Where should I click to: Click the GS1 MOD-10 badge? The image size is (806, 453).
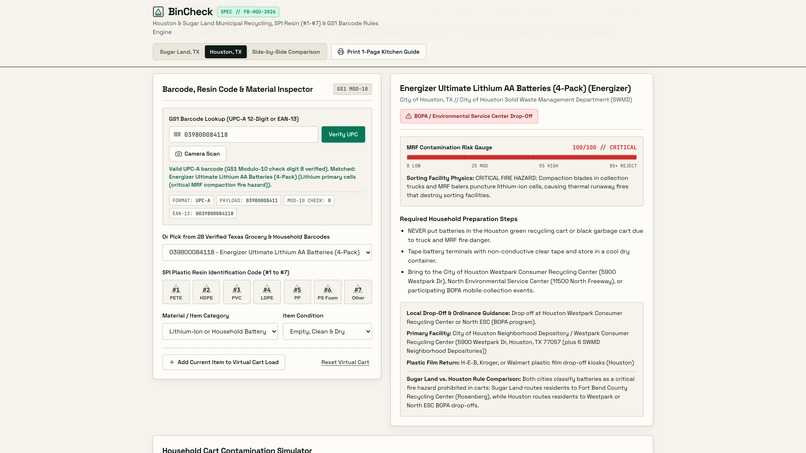tap(352, 89)
